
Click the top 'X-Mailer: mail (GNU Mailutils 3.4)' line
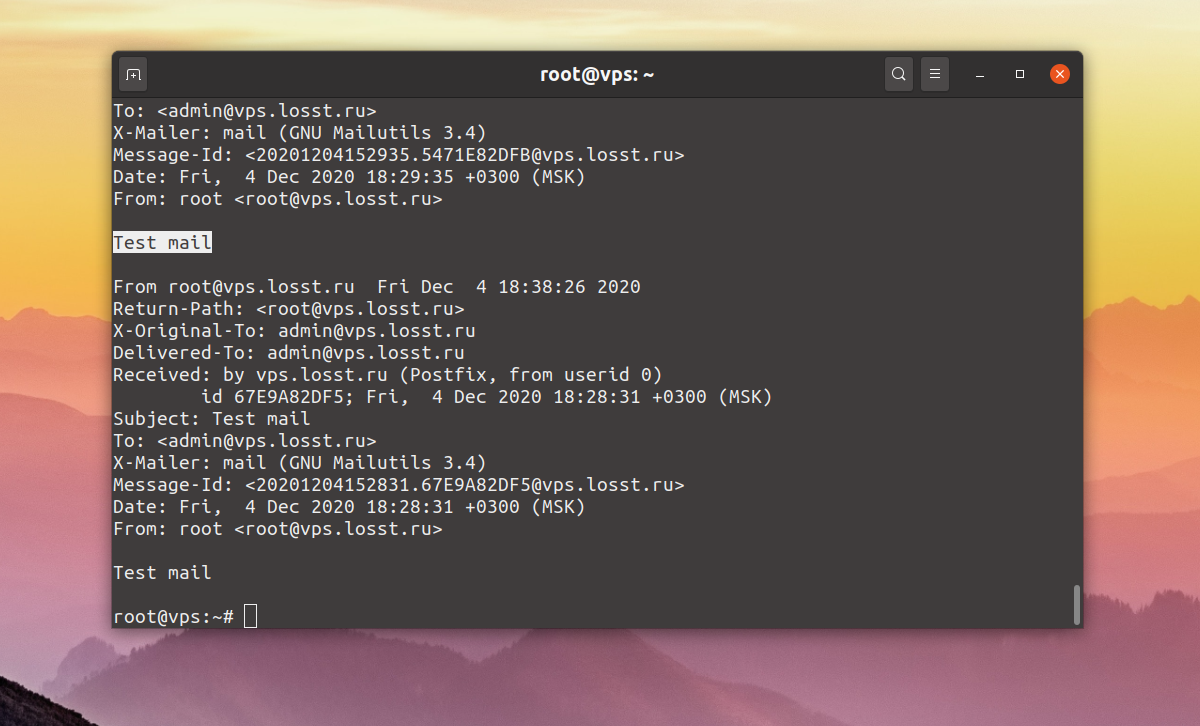300,133
